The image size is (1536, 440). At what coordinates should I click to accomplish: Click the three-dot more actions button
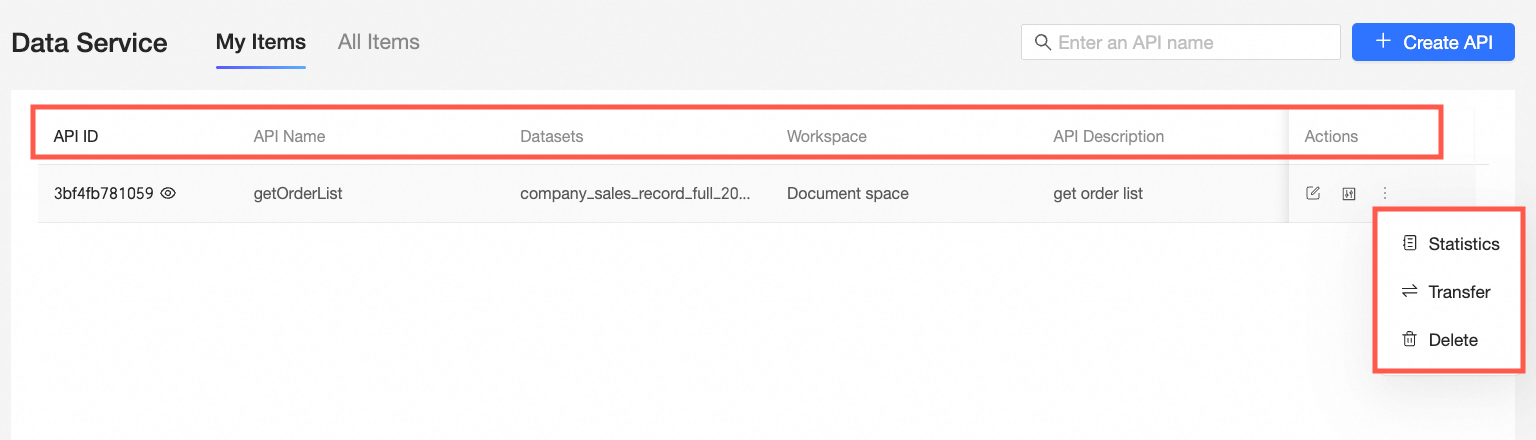click(1385, 194)
